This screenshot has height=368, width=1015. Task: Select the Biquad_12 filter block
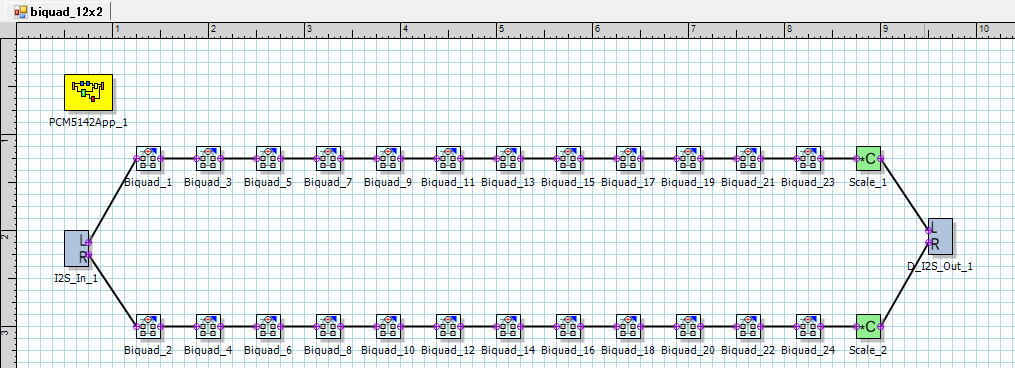click(x=448, y=327)
